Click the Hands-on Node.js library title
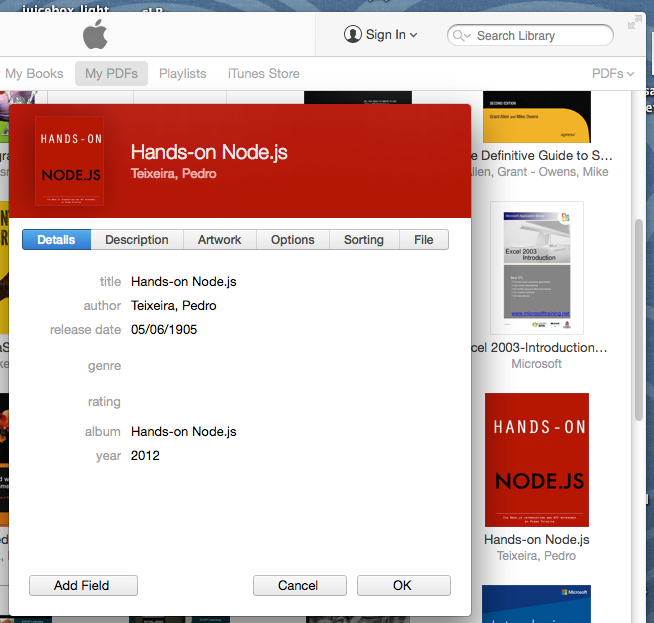This screenshot has height=623, width=654. [x=537, y=540]
